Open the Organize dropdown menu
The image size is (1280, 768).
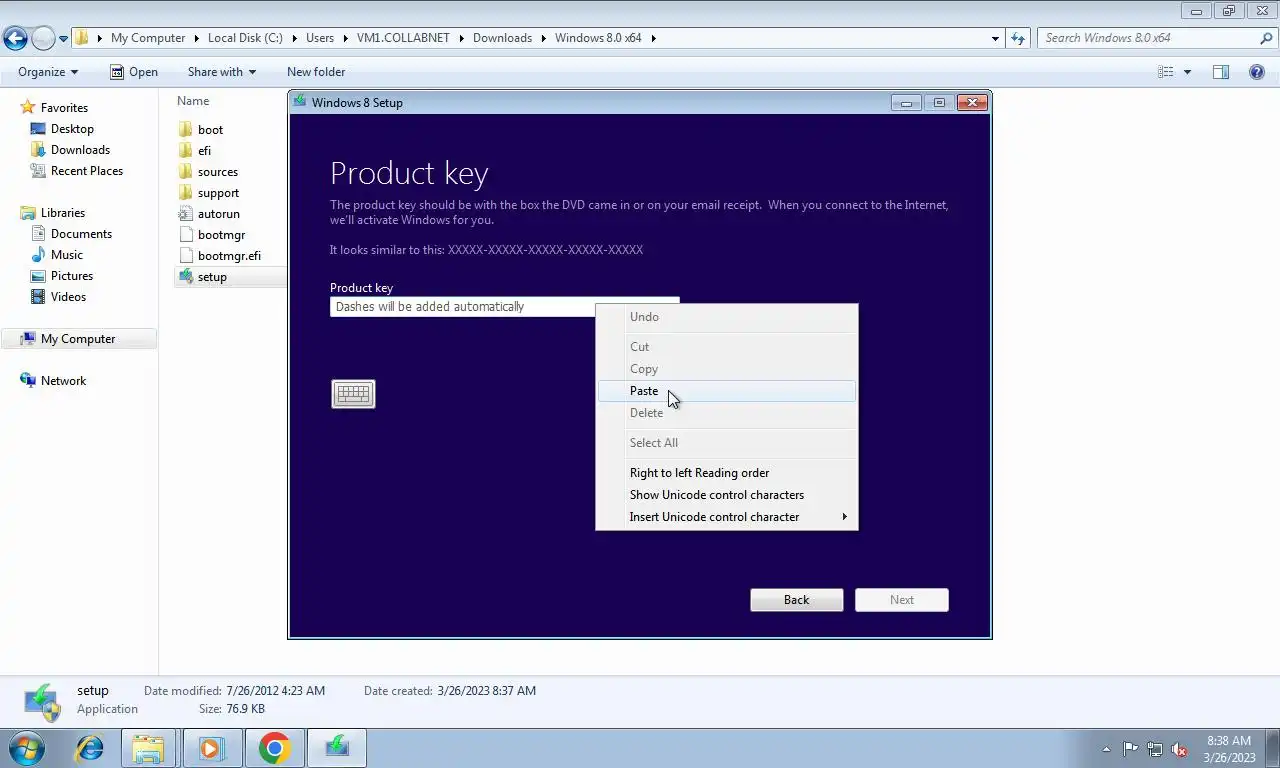pyautogui.click(x=48, y=72)
